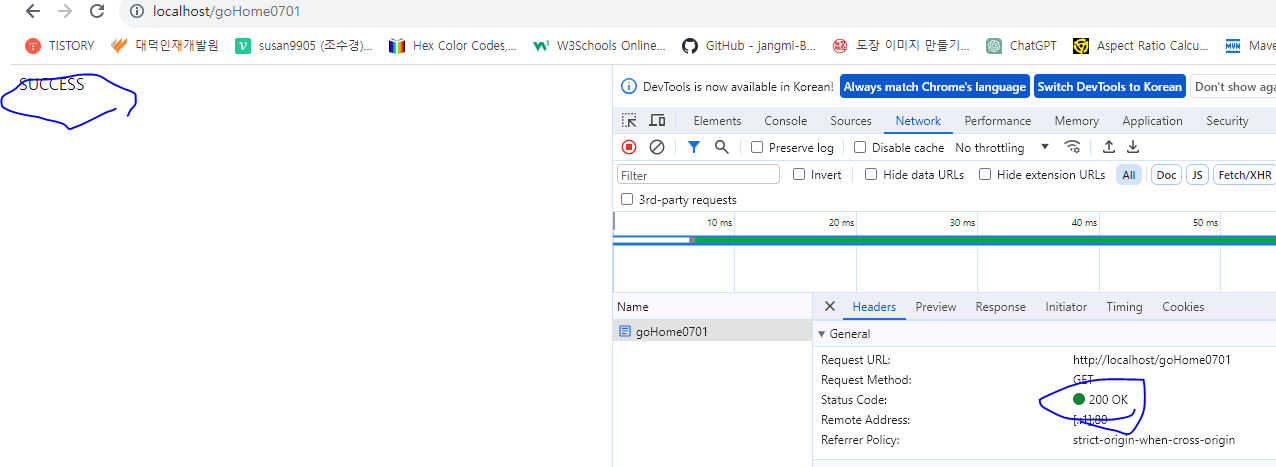Open the Response tab in request details

click(1001, 307)
